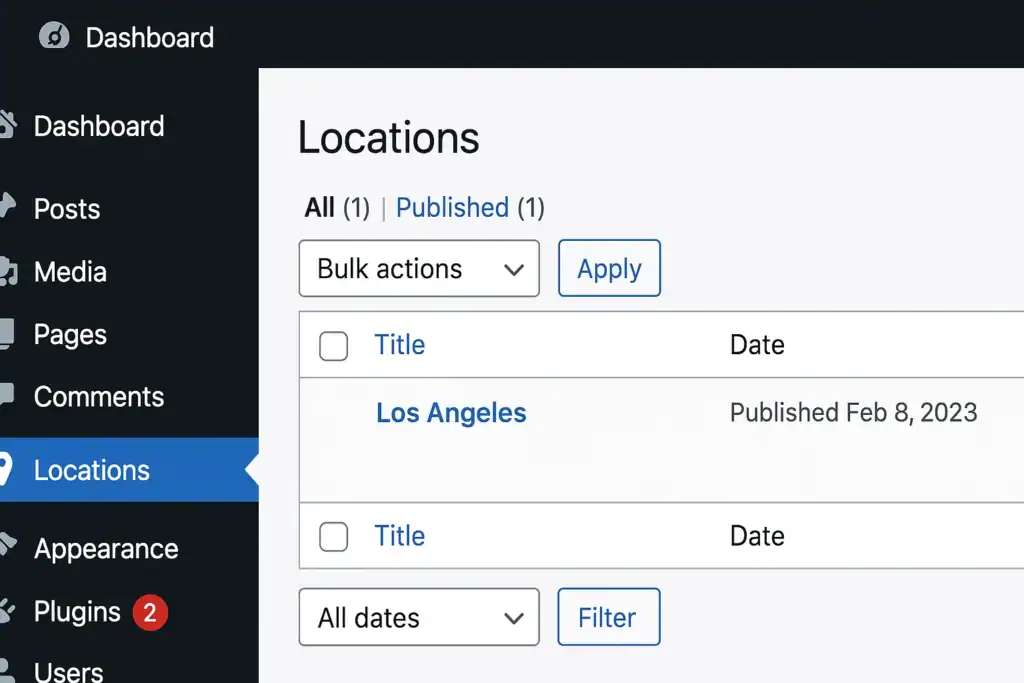Expand the Bulk actions chevron arrow

(x=515, y=268)
